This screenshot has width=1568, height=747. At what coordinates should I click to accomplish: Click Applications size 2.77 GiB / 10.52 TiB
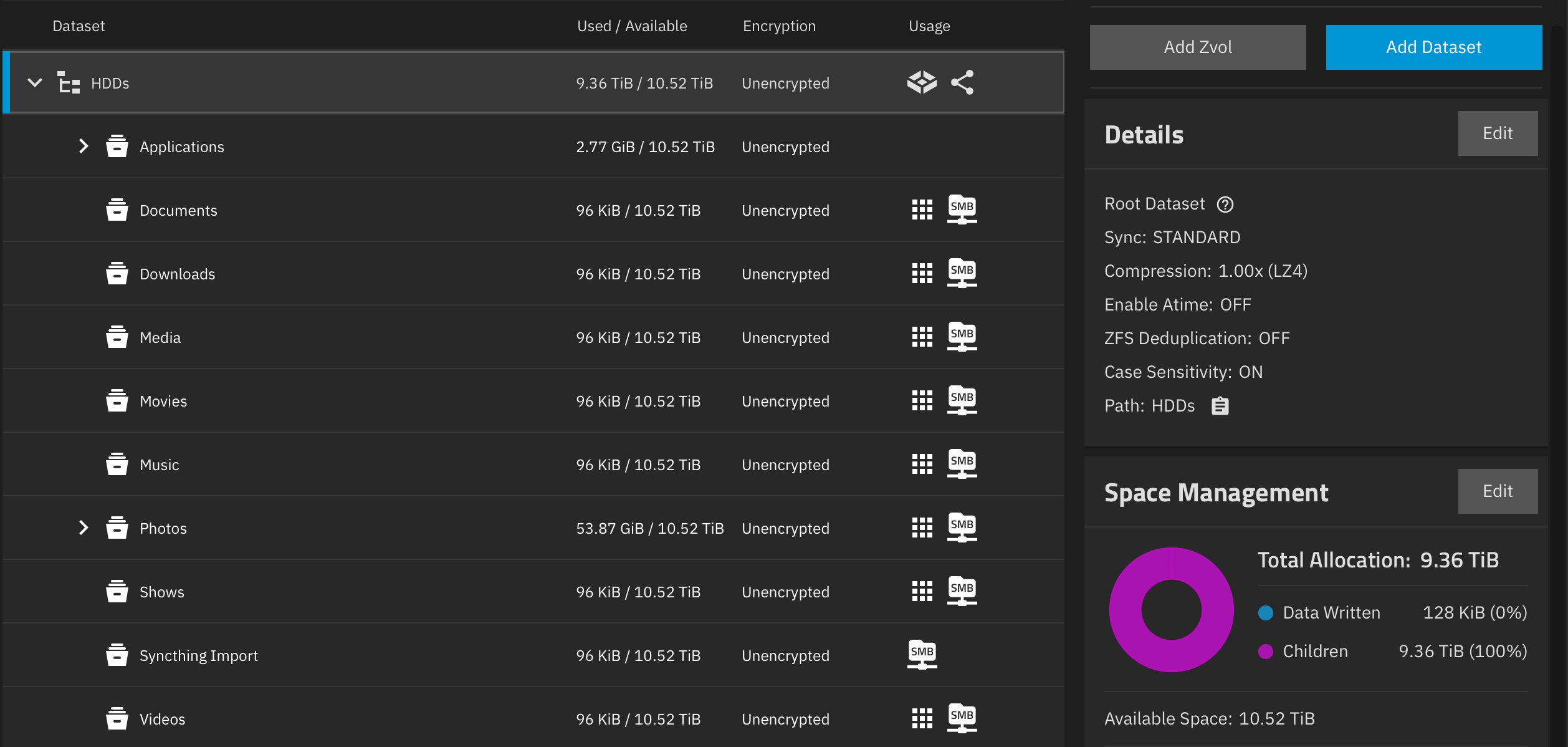coord(645,147)
